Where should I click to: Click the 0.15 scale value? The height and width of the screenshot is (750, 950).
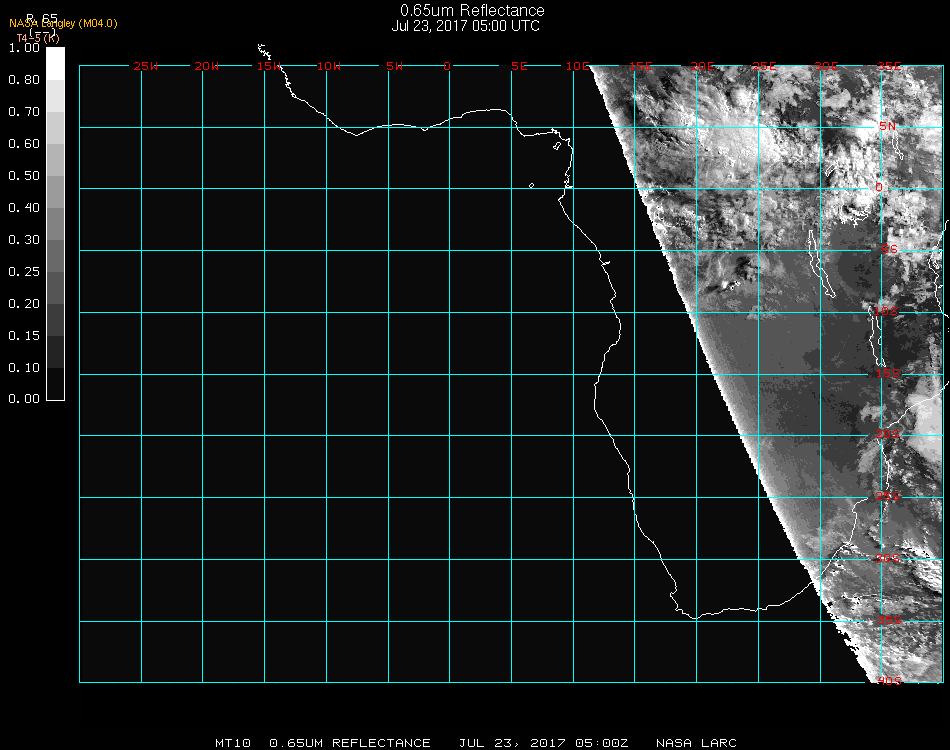tap(24, 336)
